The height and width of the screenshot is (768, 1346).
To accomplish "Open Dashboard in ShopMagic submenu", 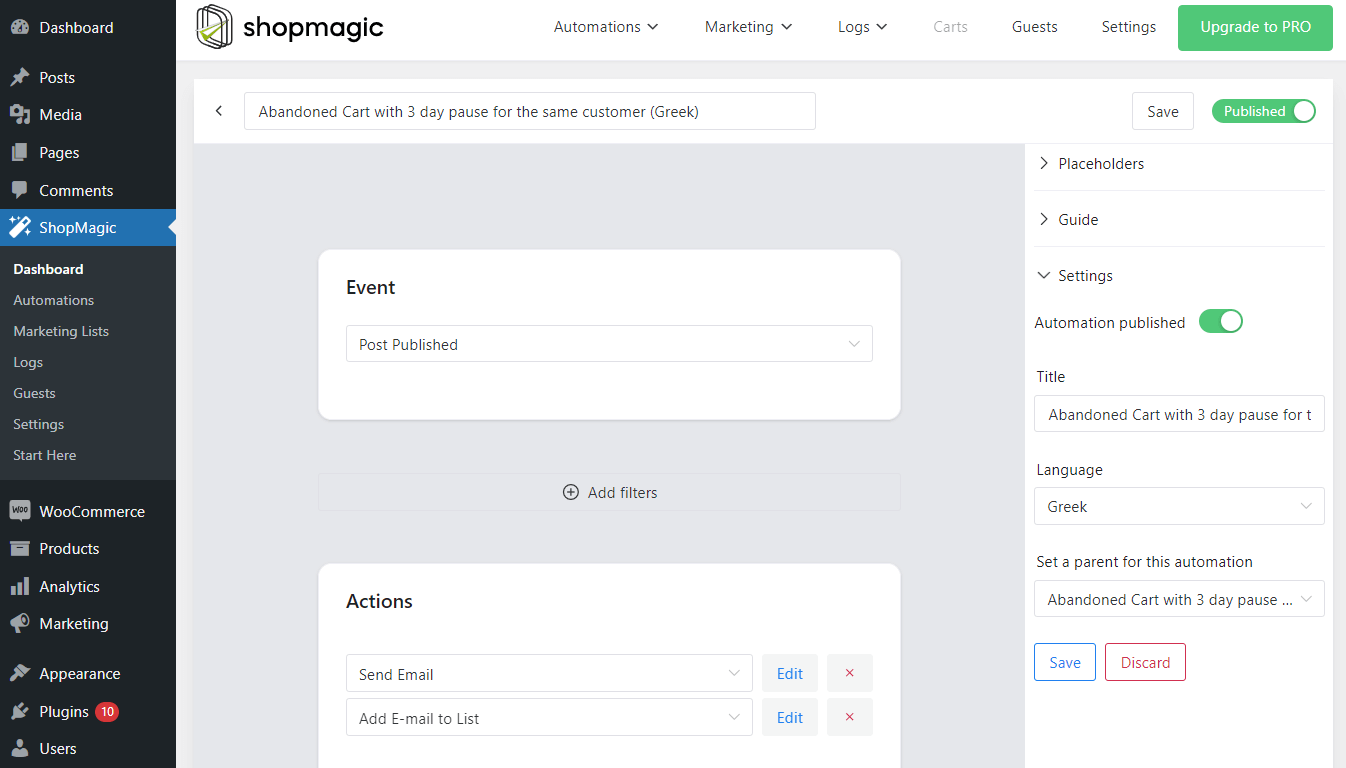I will pyautogui.click(x=48, y=269).
